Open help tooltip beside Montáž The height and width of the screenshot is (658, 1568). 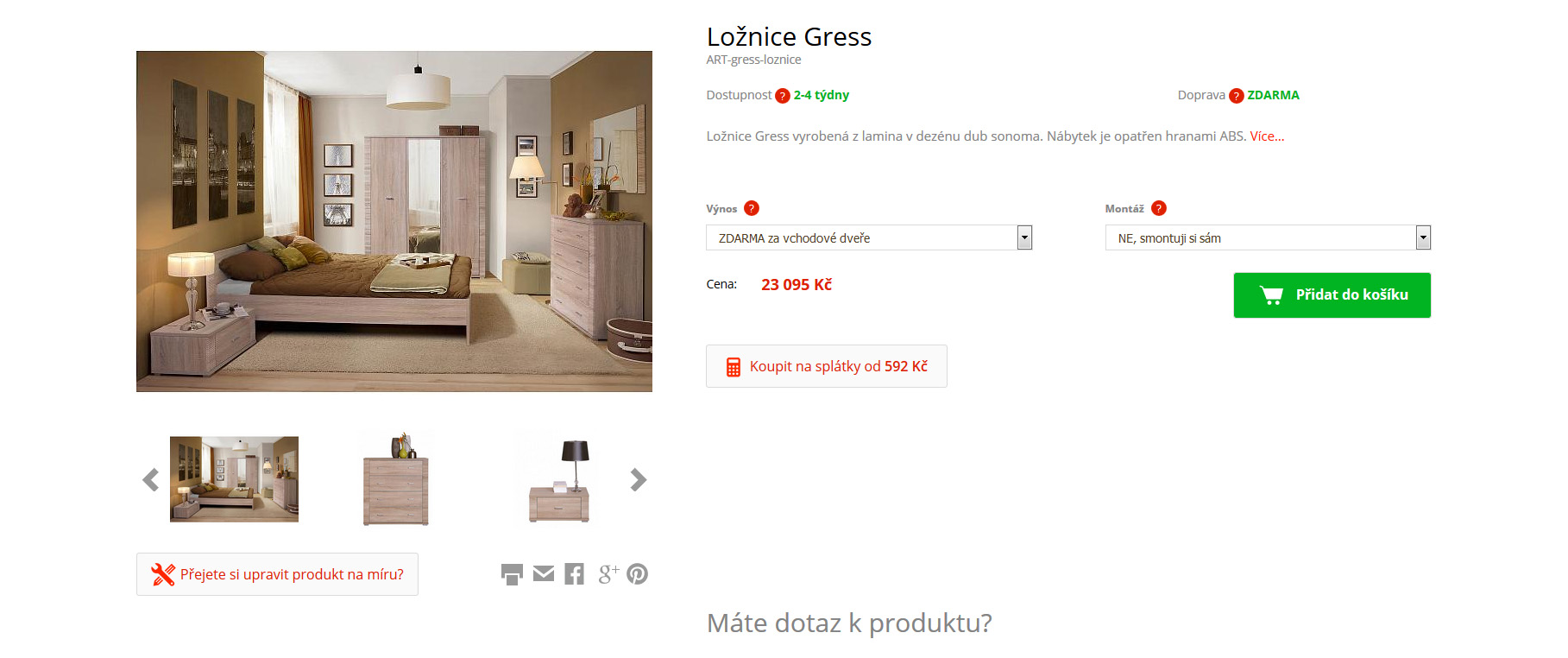pos(1159,208)
